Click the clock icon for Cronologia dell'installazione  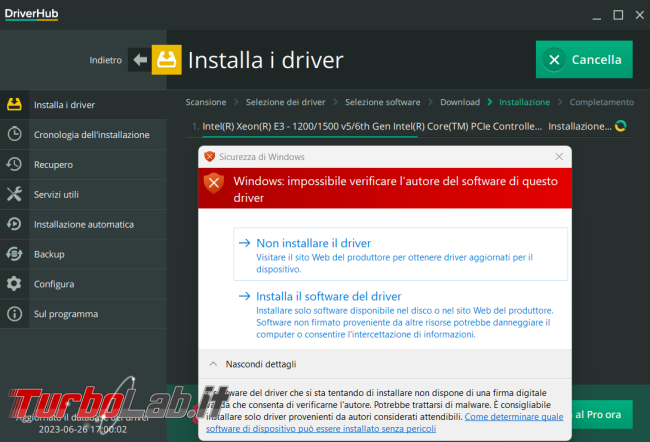coord(14,134)
